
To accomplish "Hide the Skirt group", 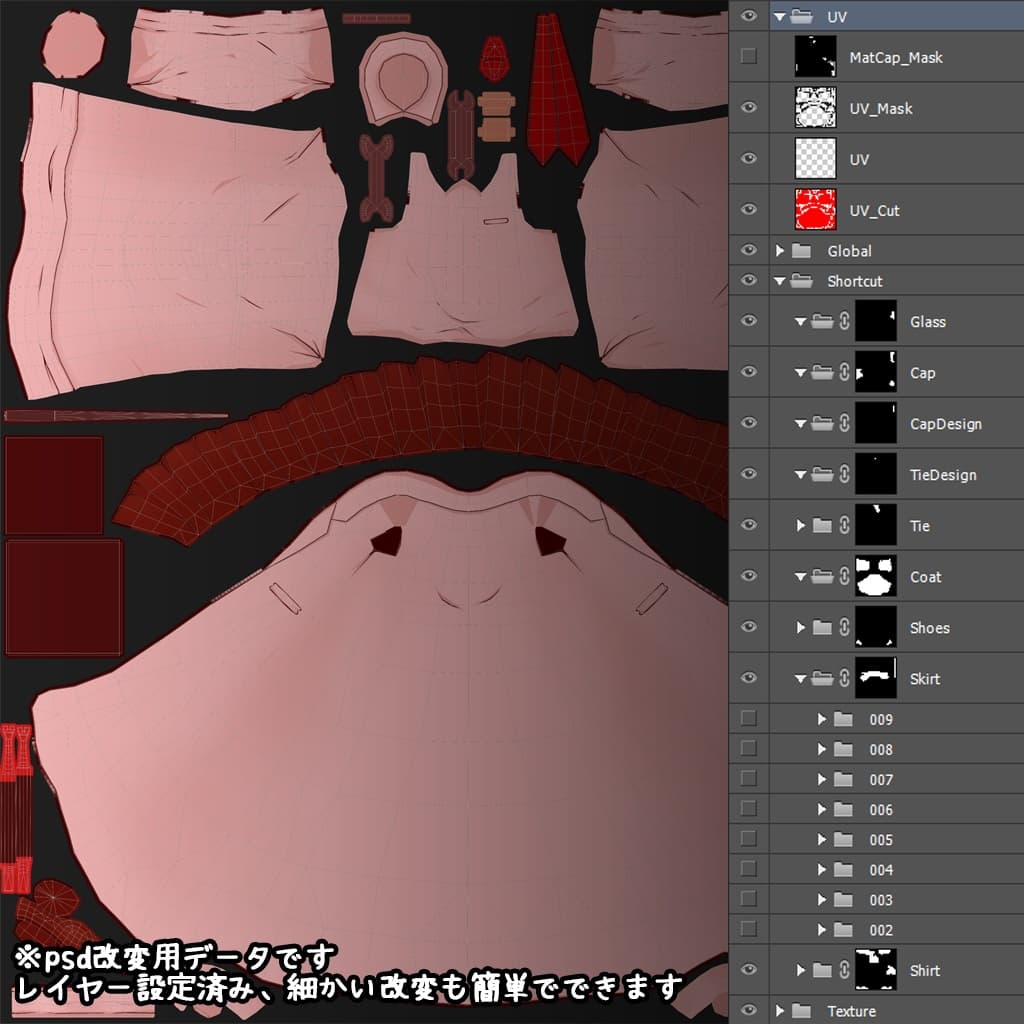I will click(748, 678).
